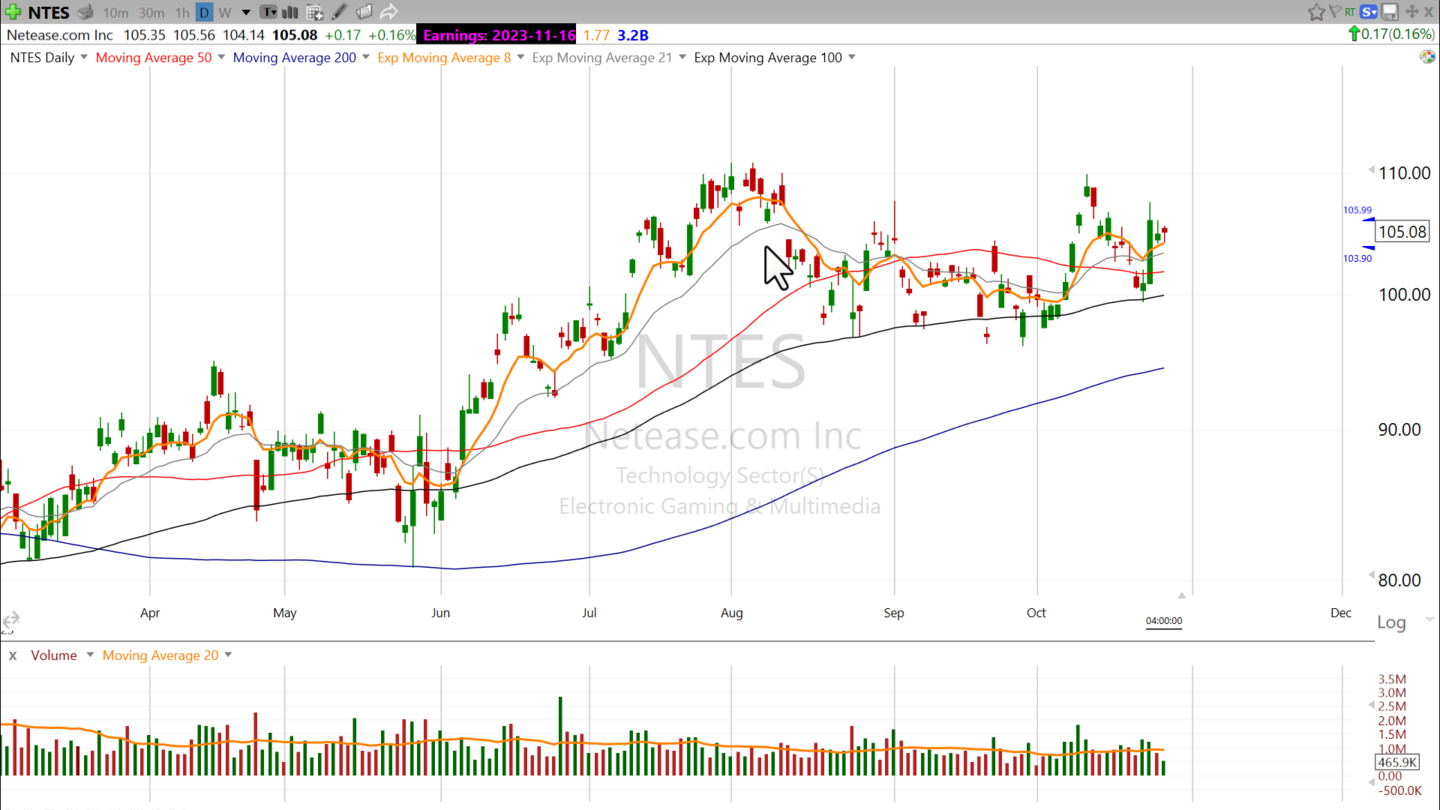Viewport: 1440px width, 810px height.
Task: Select the 1h timeframe
Action: point(181,12)
